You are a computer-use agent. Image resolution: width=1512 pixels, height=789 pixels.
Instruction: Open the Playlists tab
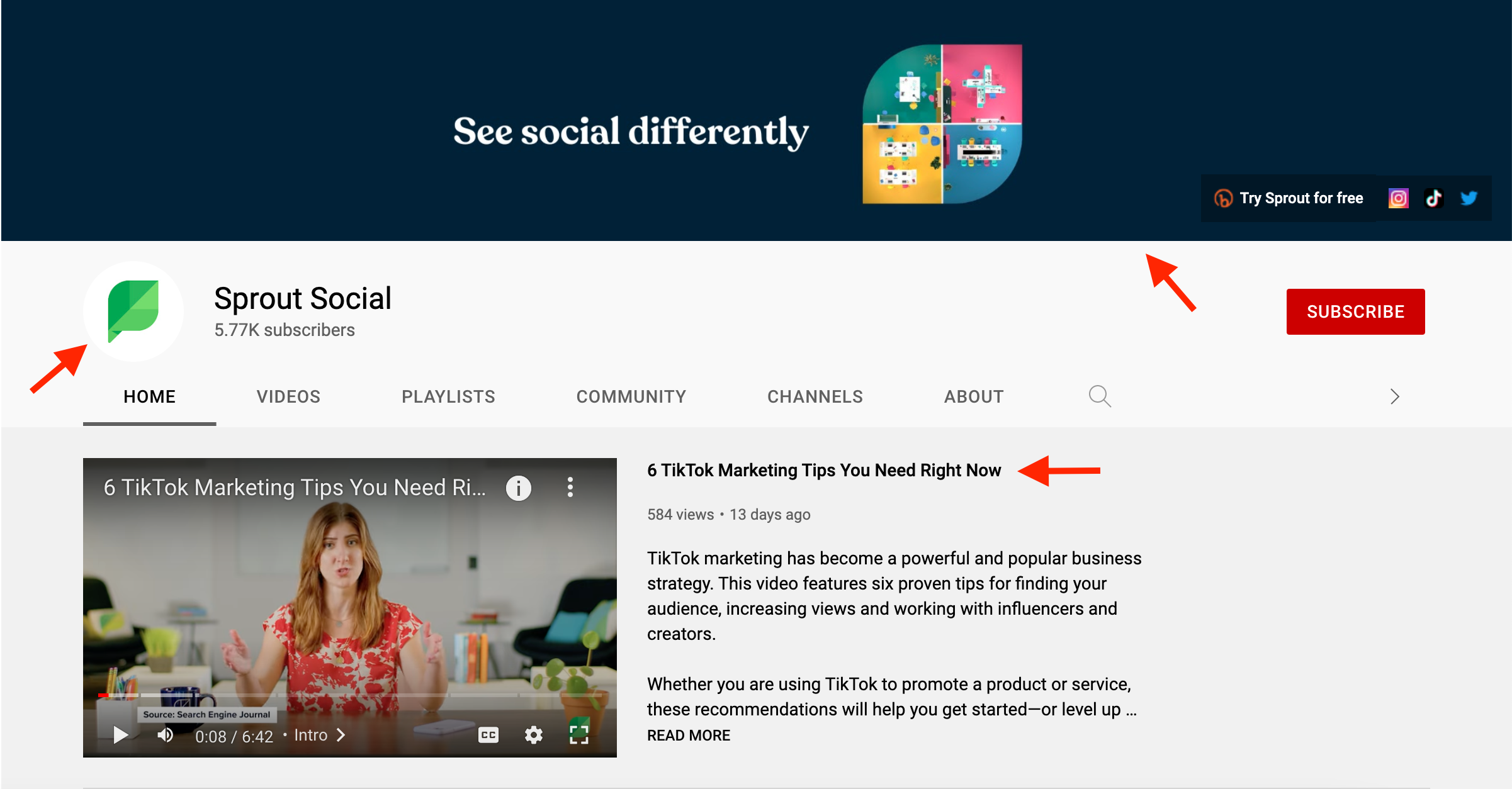pos(448,396)
